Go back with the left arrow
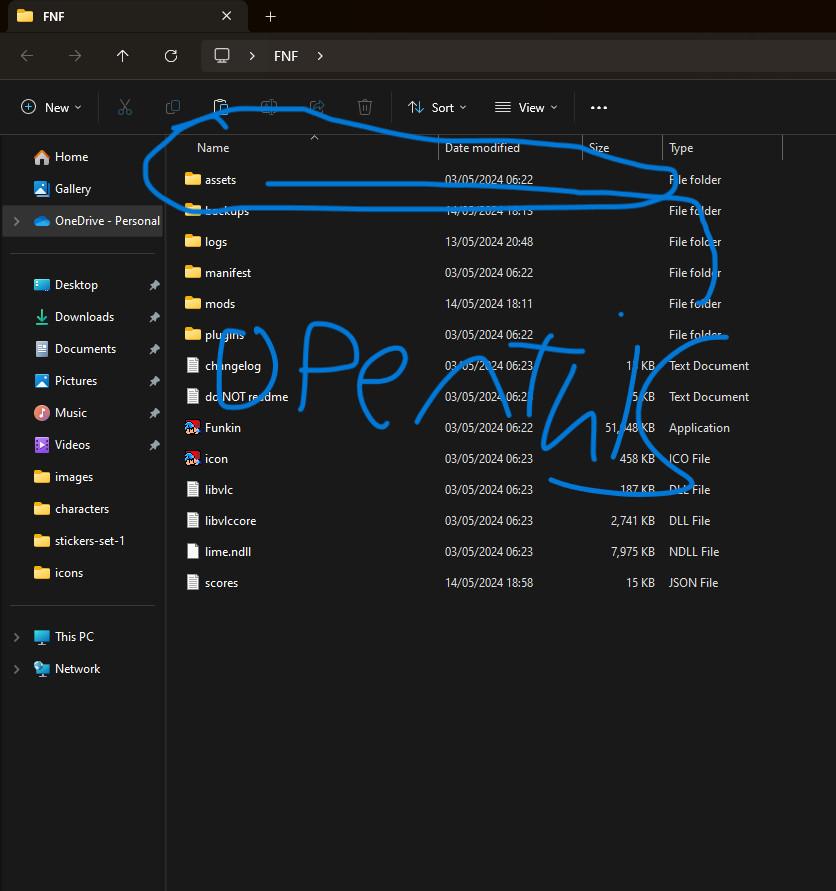Screen dimensions: 836x891 tap(27, 56)
